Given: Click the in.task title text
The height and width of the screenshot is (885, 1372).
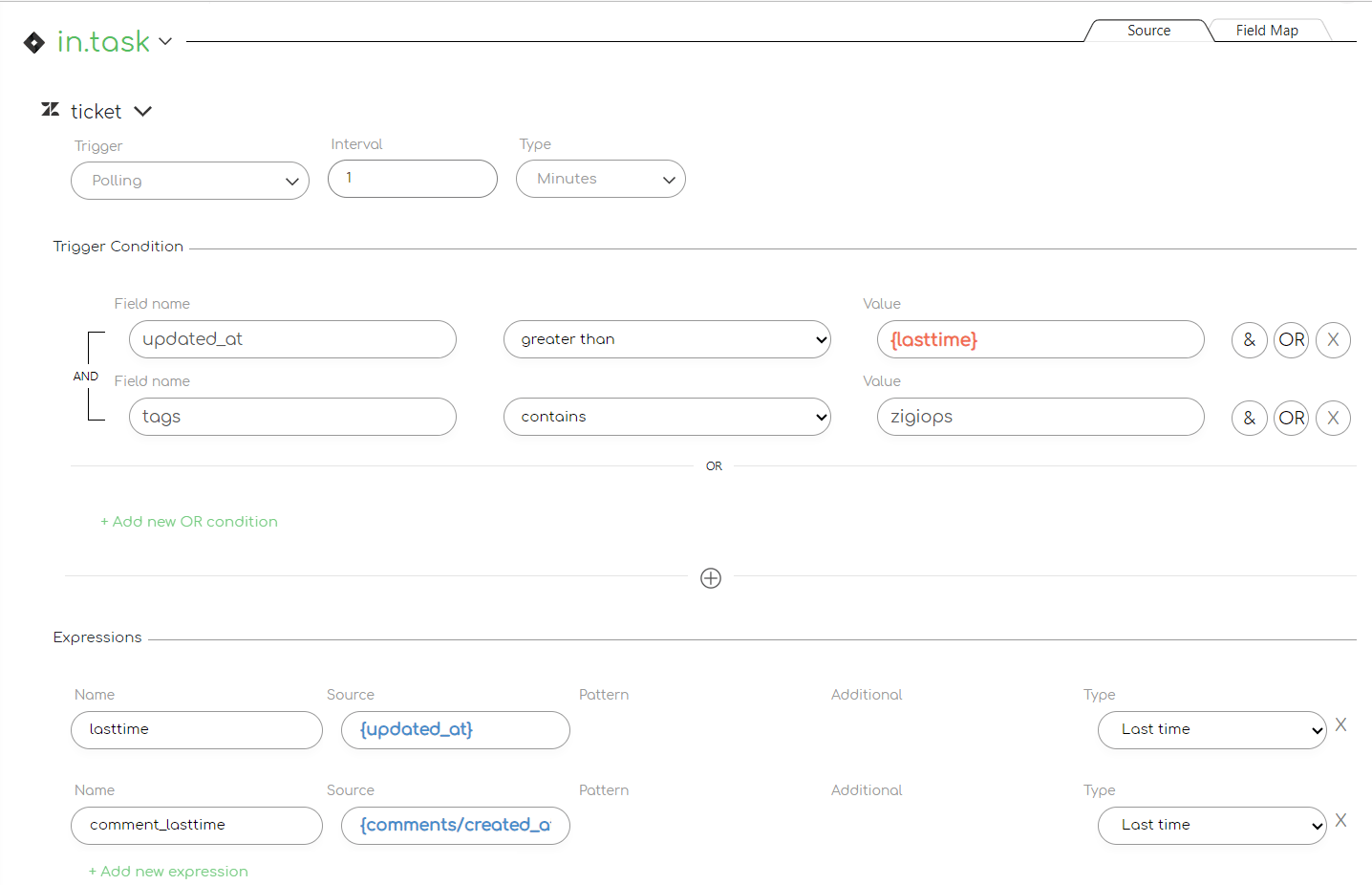Looking at the screenshot, I should click(x=103, y=42).
